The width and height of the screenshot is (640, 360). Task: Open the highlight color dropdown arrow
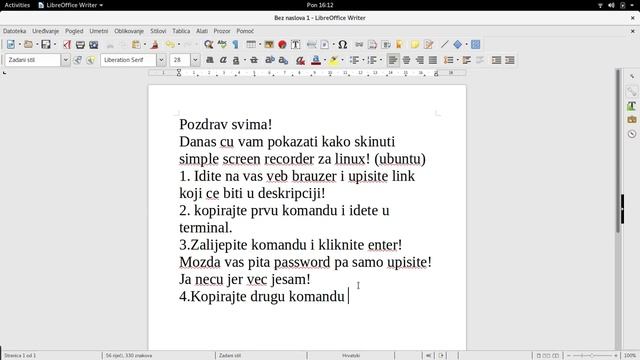pos(342,60)
